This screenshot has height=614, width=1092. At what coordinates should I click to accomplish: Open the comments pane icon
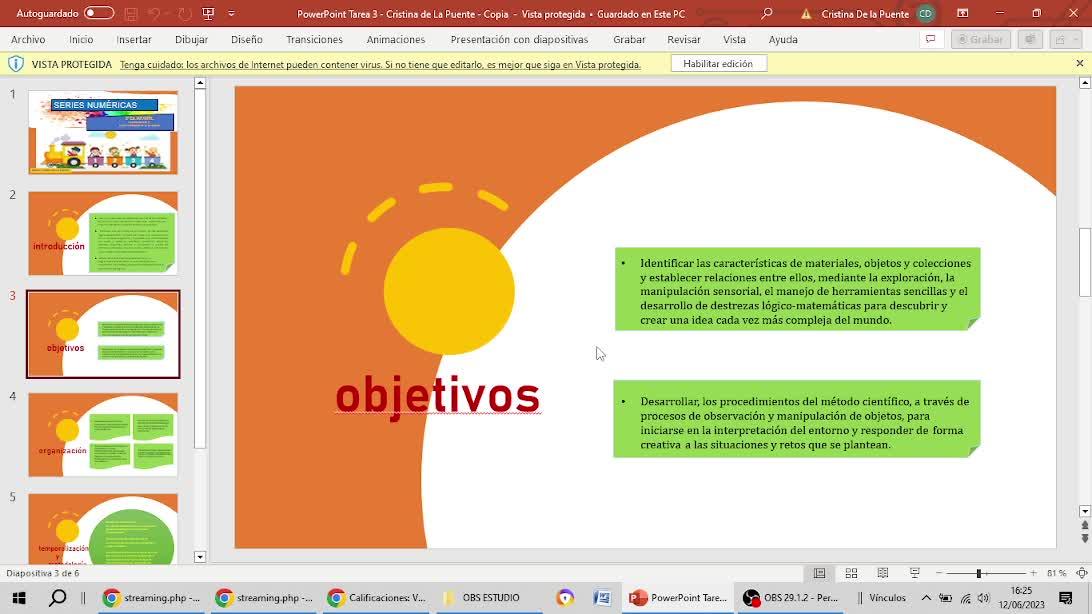930,39
